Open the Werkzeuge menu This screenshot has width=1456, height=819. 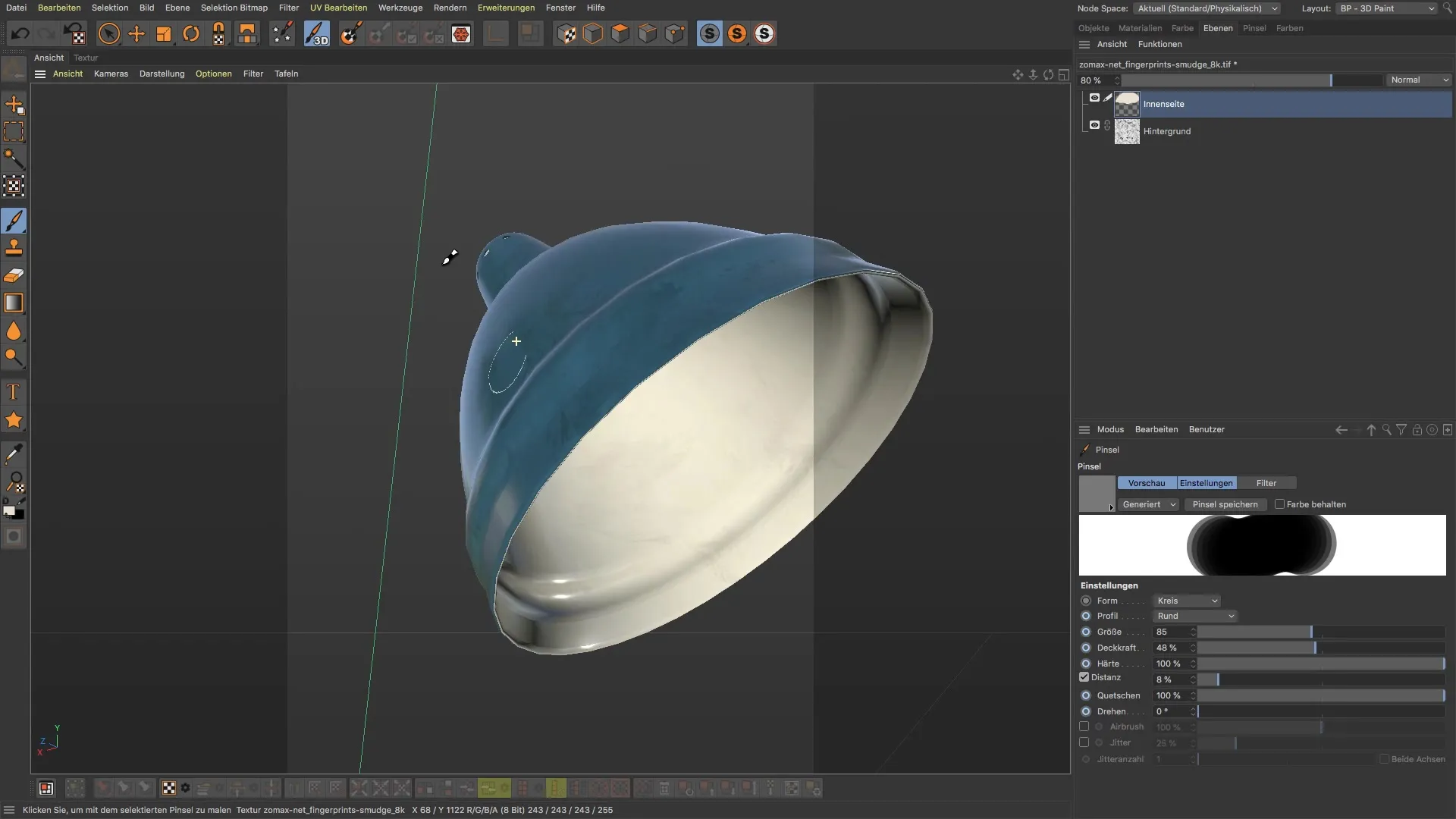(x=400, y=8)
